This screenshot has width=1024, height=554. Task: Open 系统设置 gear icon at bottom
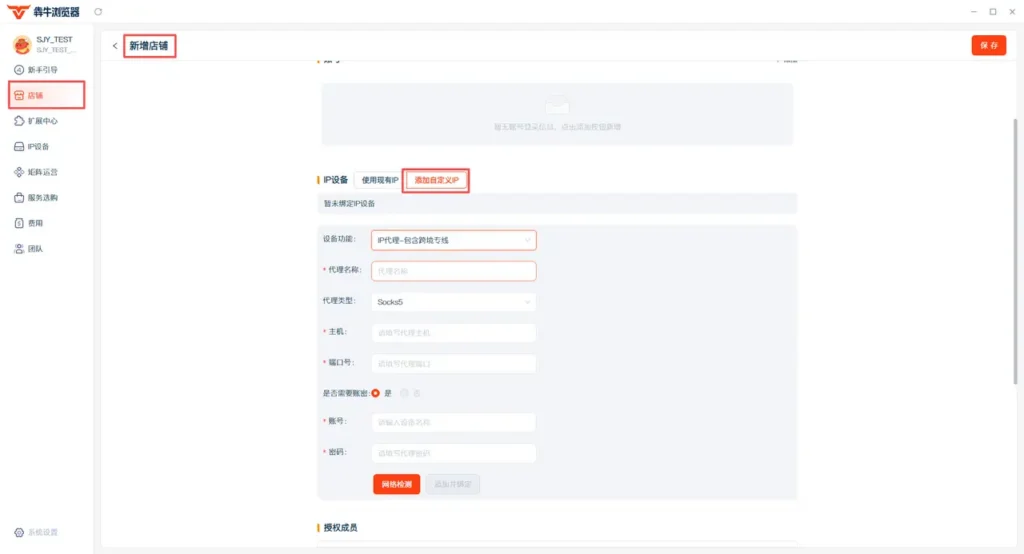point(19,532)
